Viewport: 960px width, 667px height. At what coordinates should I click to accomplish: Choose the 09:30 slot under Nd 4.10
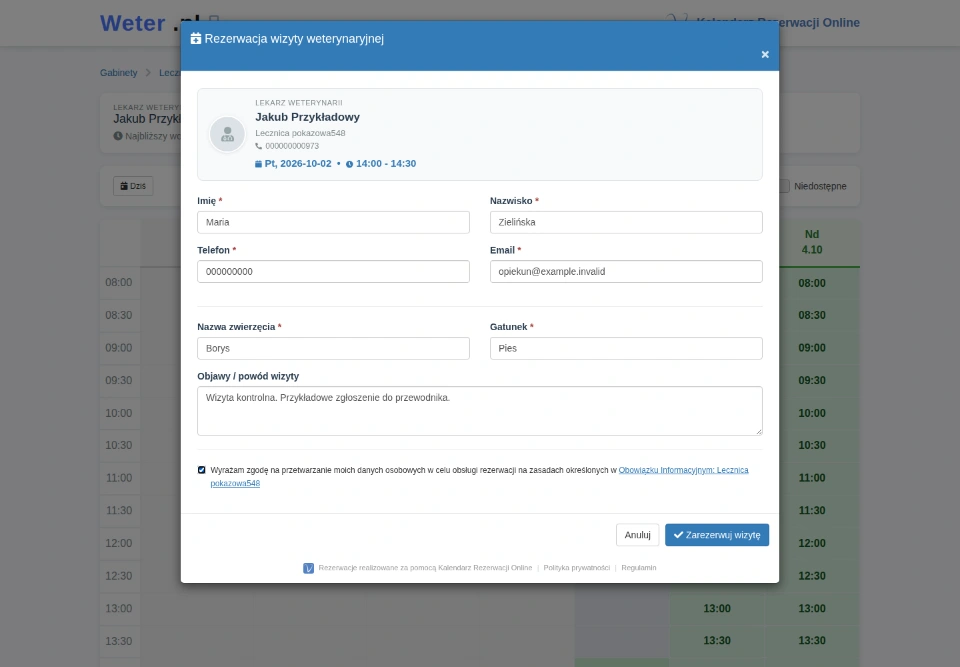[812, 380]
